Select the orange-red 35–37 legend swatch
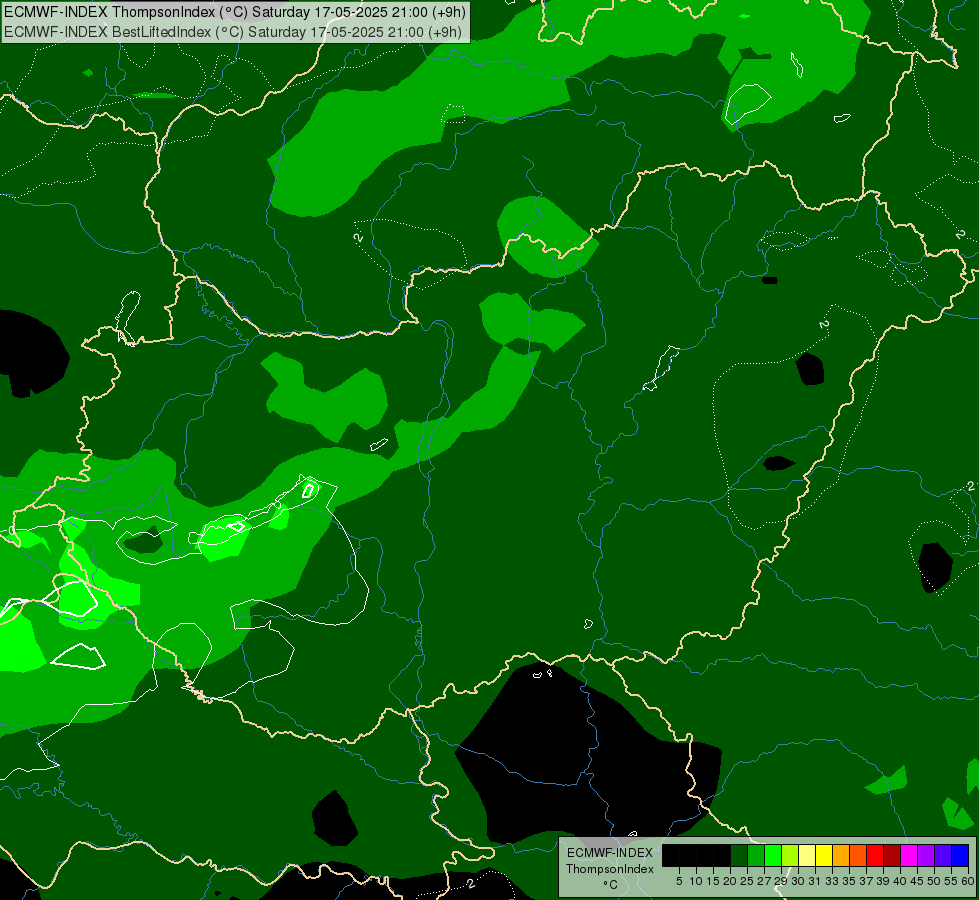This screenshot has height=900, width=979. pyautogui.click(x=858, y=856)
